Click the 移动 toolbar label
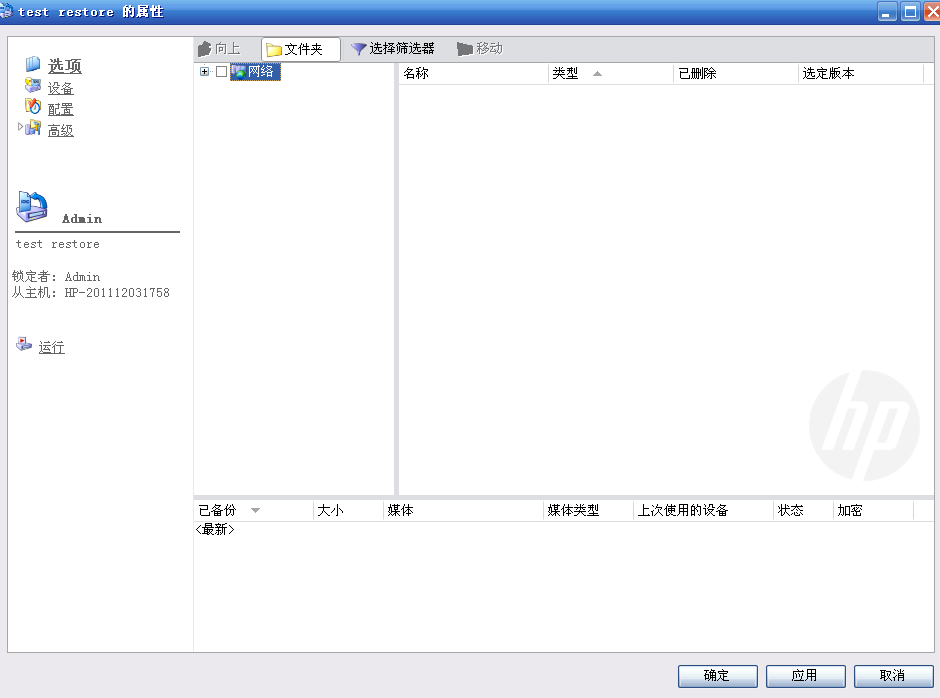This screenshot has height=698, width=940. click(489, 49)
